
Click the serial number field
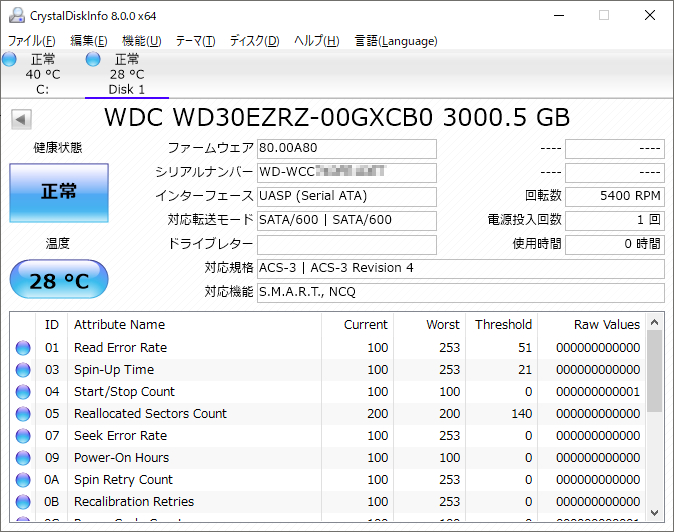347,172
